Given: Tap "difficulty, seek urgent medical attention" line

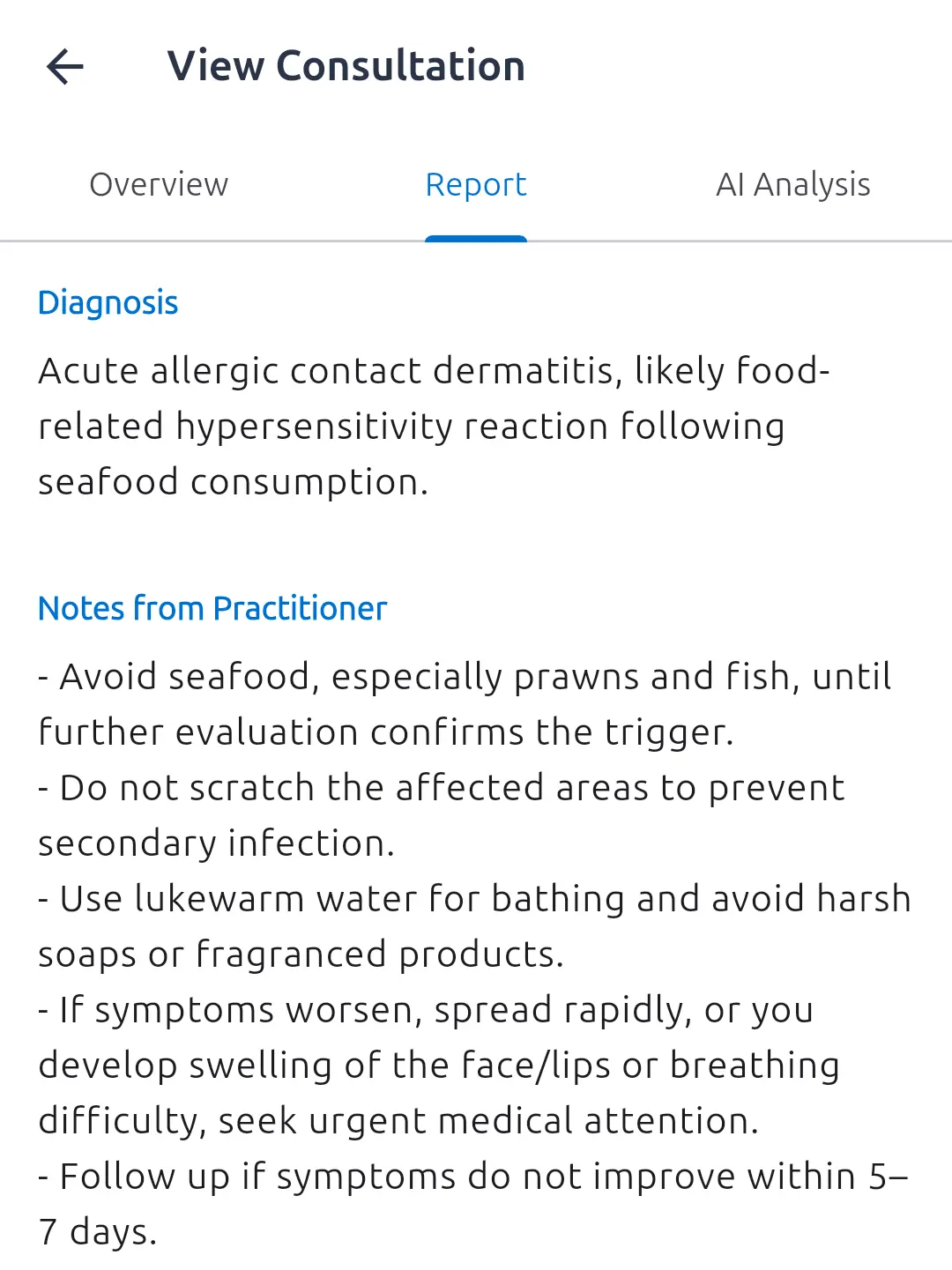Looking at the screenshot, I should tap(398, 1121).
